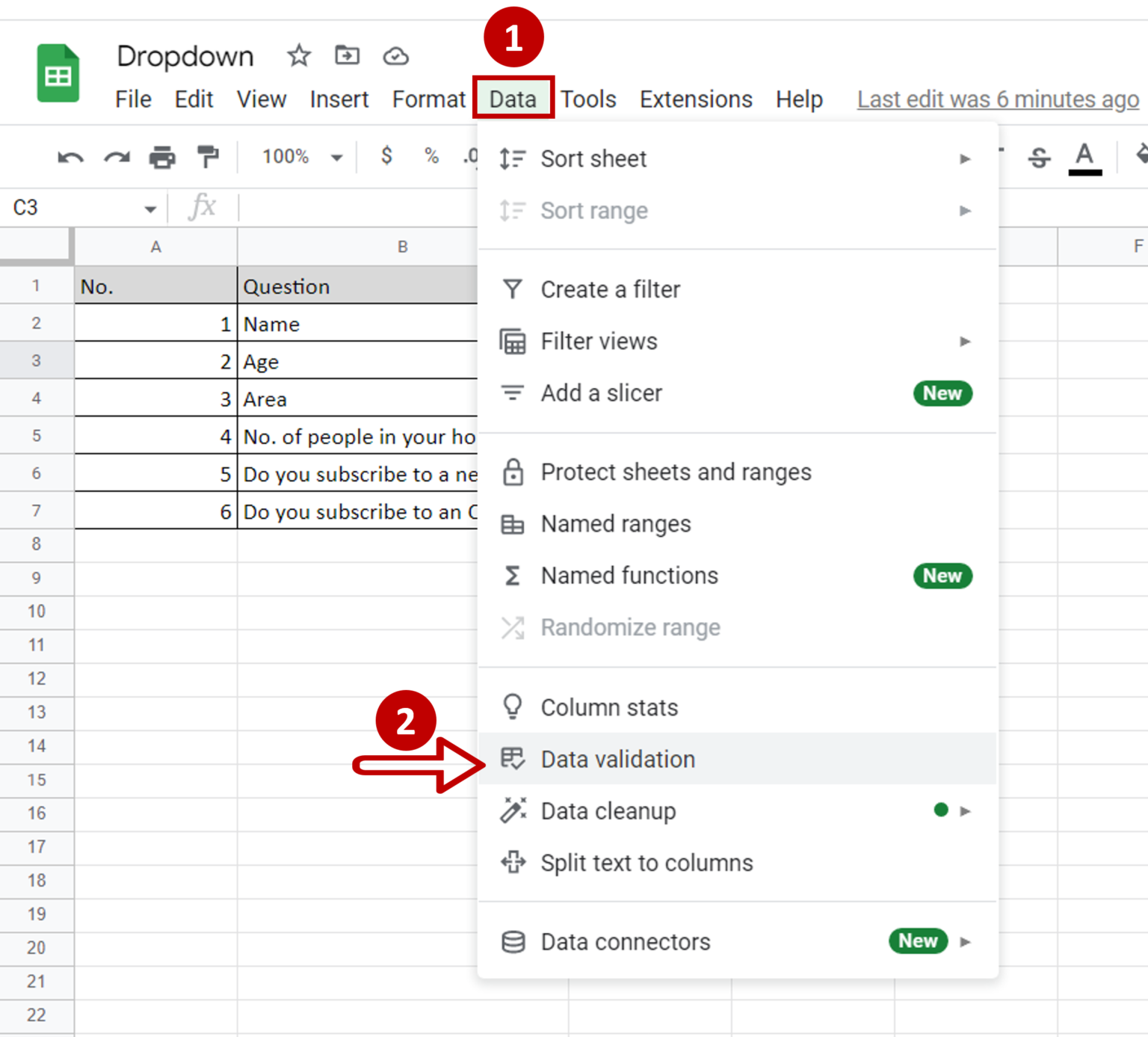Format selected cell as percent
This screenshot has height=1037, width=1148.
click(x=430, y=156)
